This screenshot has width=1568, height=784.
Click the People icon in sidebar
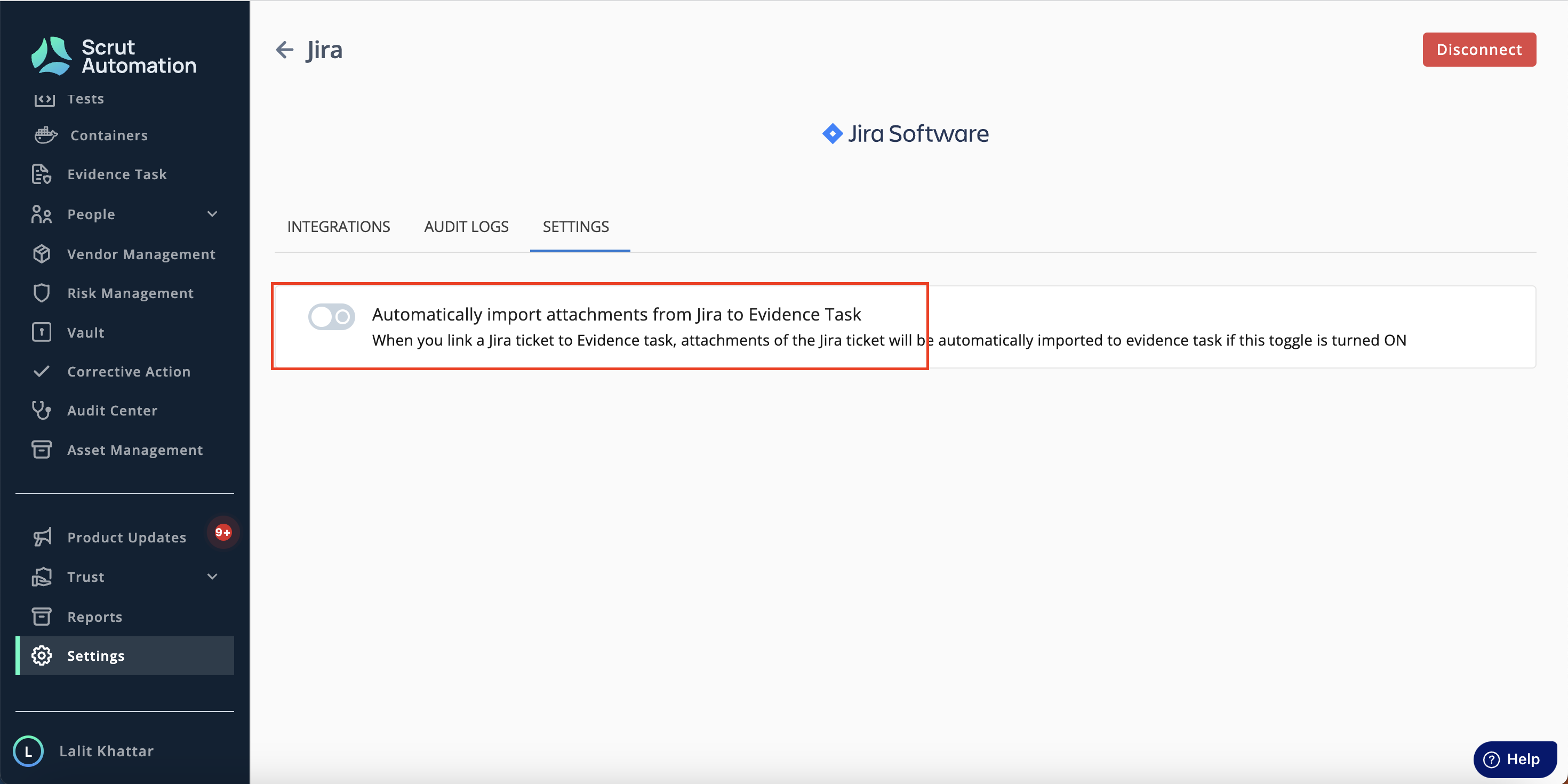pyautogui.click(x=42, y=214)
